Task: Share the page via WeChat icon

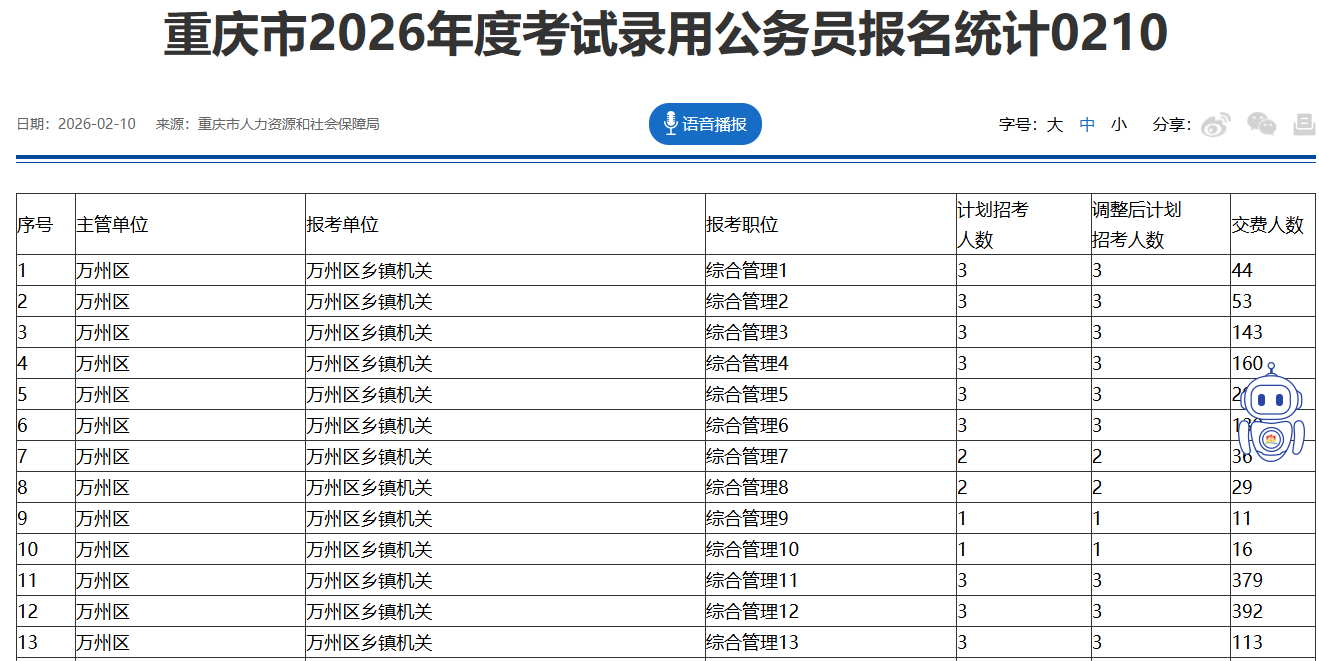Action: point(1261,124)
